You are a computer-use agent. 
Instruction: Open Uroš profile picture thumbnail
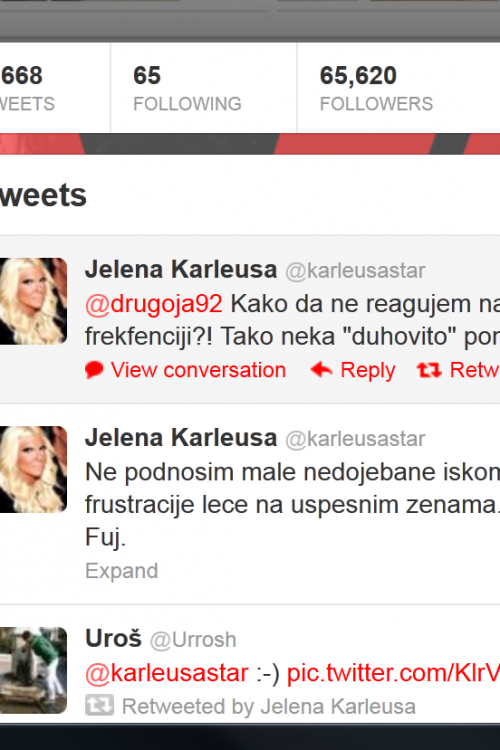click(33, 670)
